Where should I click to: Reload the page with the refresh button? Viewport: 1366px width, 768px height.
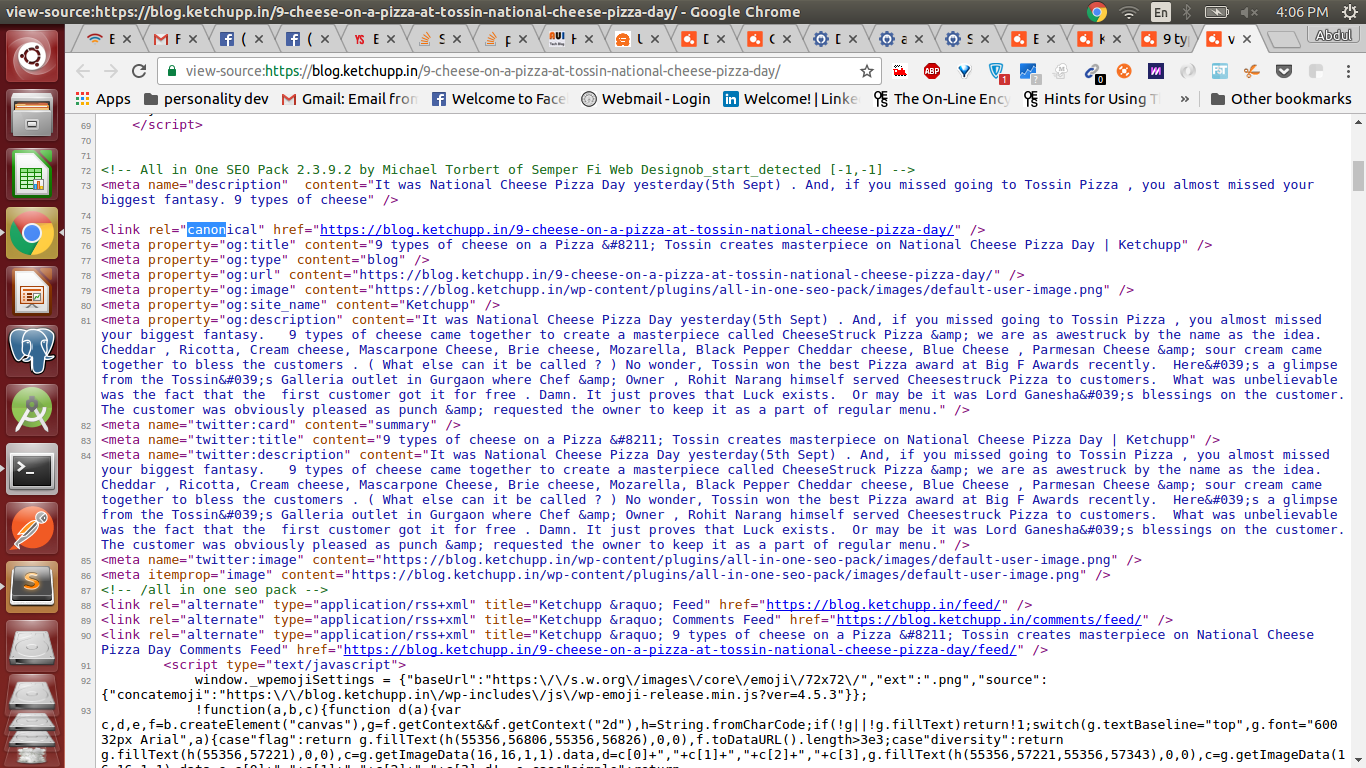pyautogui.click(x=139, y=72)
